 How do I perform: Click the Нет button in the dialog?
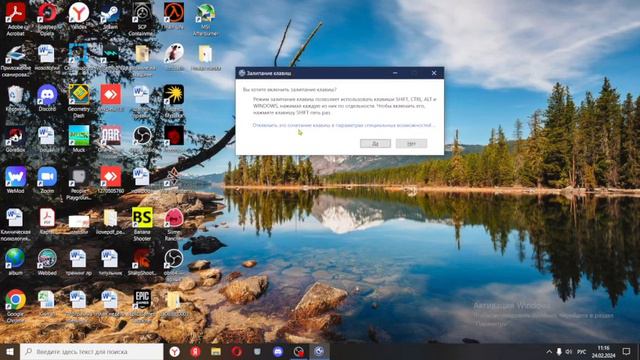point(411,144)
